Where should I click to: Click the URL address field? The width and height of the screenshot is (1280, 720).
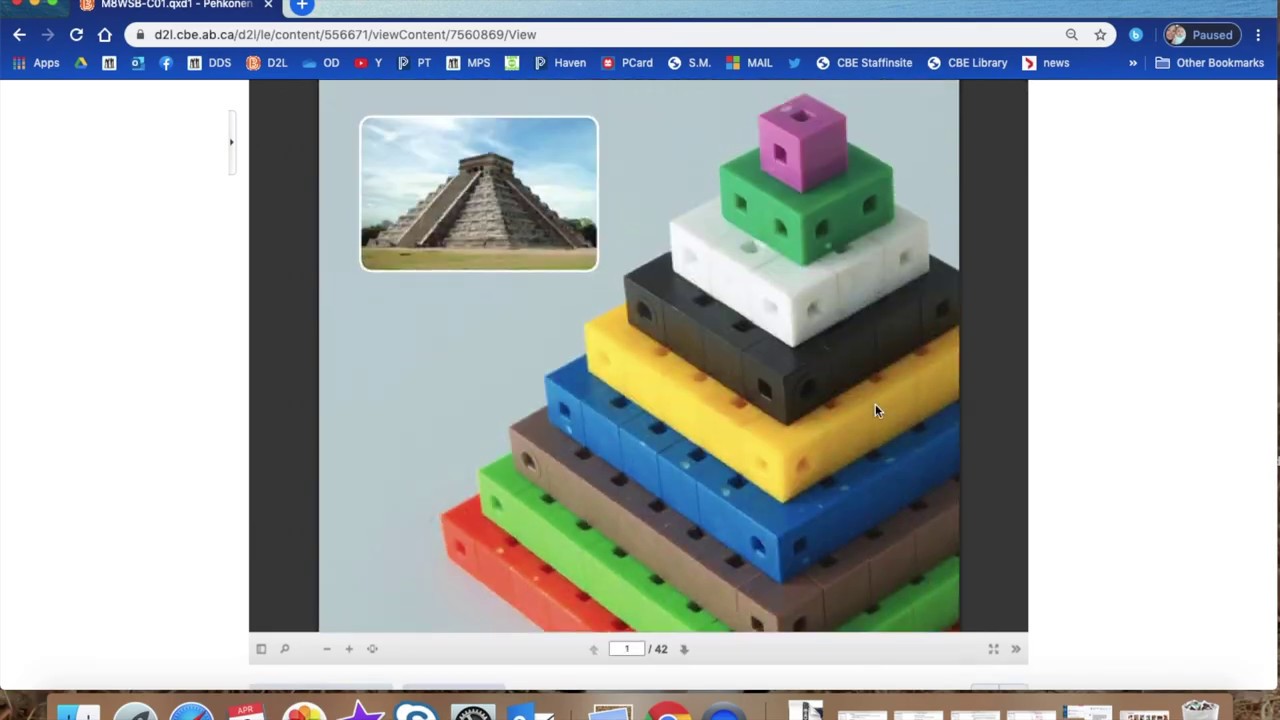[x=600, y=35]
